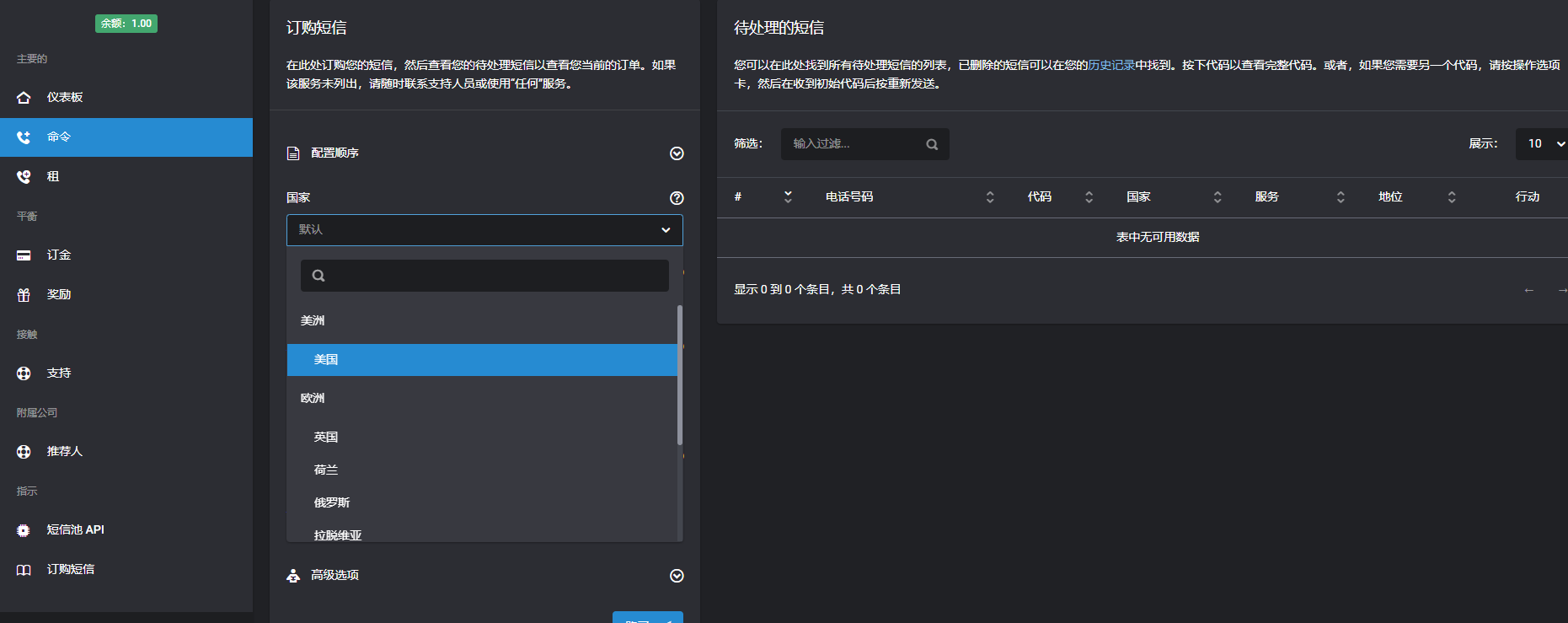Sort table by # column
Screen dimensions: 1568x623
(788, 196)
